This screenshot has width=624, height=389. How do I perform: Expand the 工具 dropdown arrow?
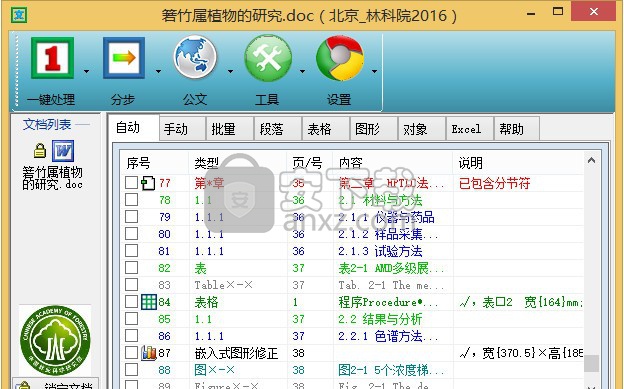click(302, 71)
